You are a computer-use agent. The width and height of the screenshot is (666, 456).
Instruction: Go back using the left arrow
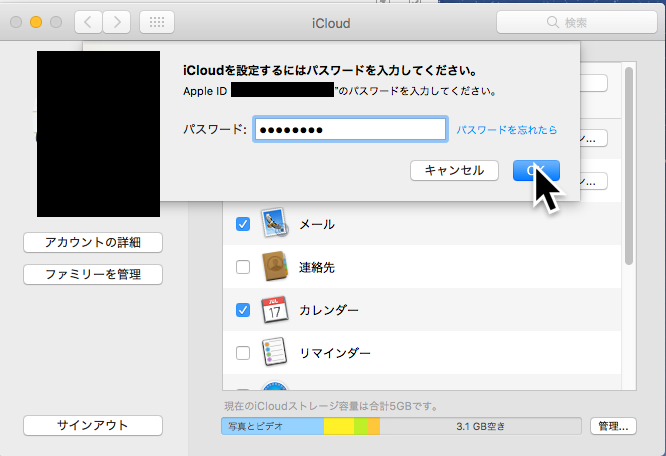click(89, 21)
